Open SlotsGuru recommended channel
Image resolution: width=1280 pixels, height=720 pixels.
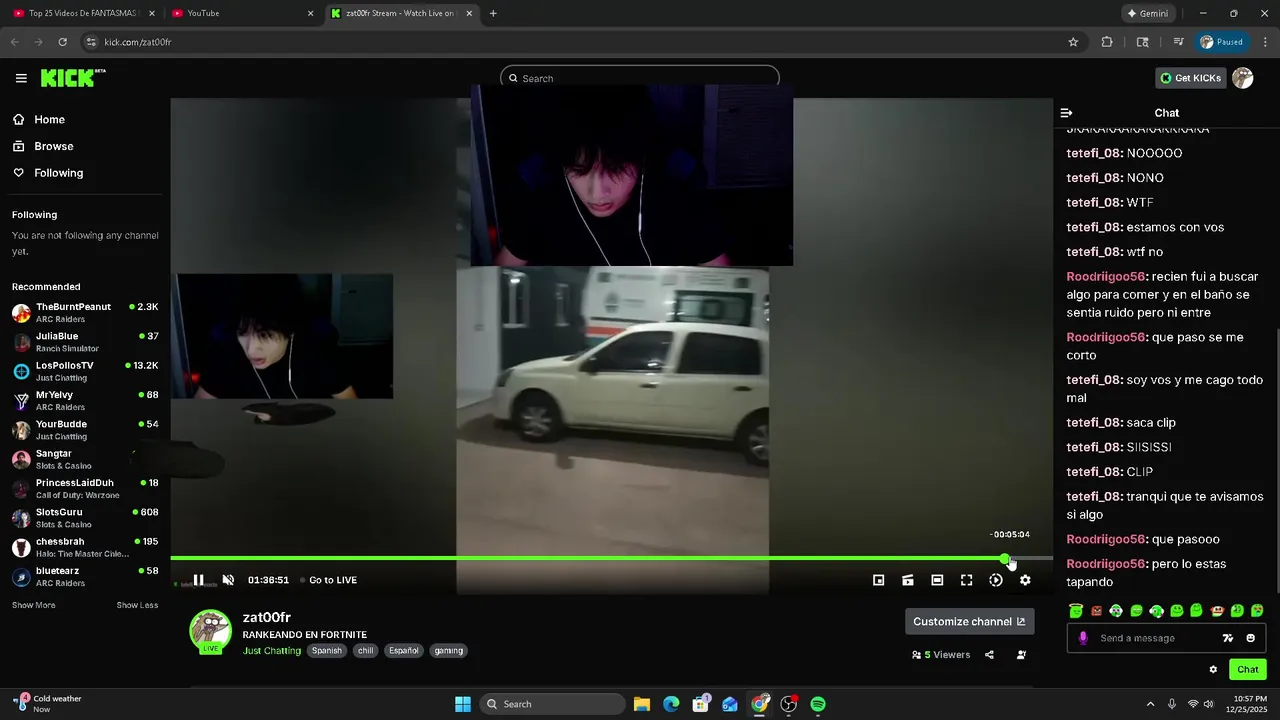pos(85,518)
